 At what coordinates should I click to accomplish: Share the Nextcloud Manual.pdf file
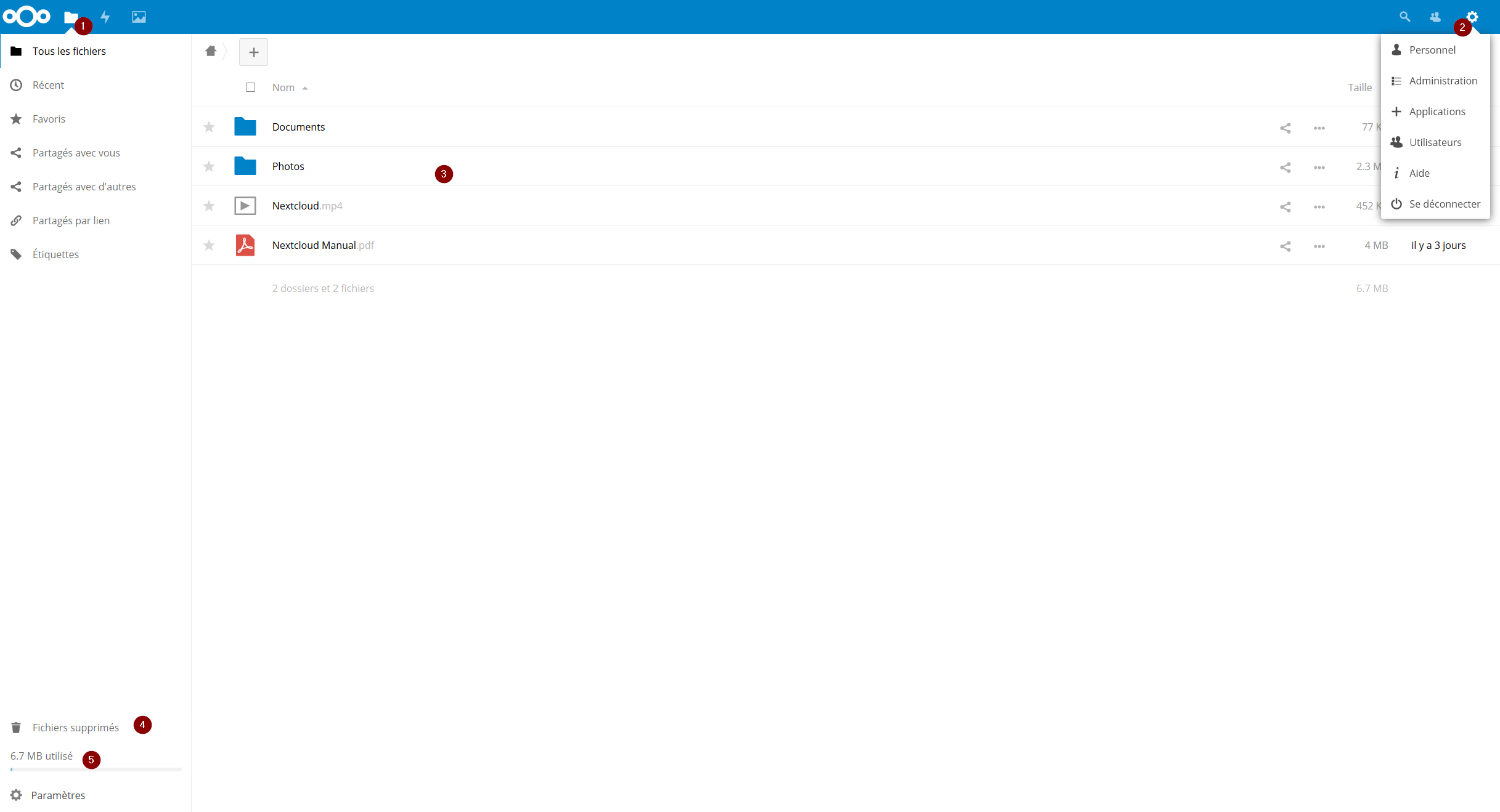[x=1285, y=246]
